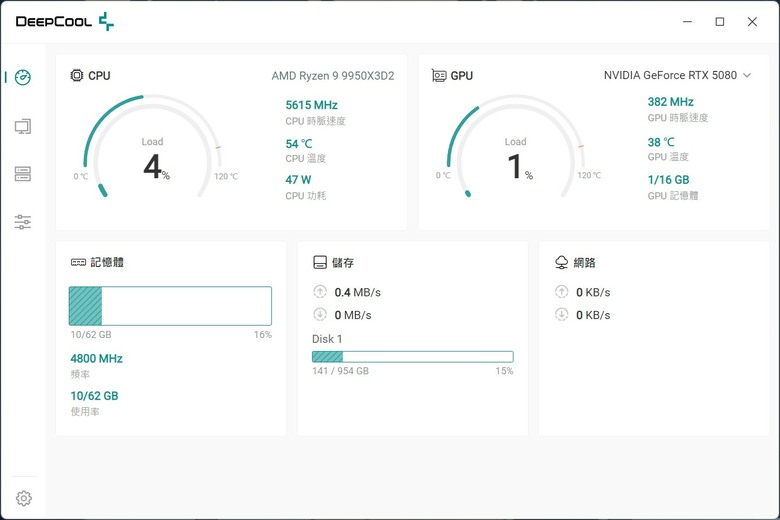Close the DeepCool window

point(752,22)
